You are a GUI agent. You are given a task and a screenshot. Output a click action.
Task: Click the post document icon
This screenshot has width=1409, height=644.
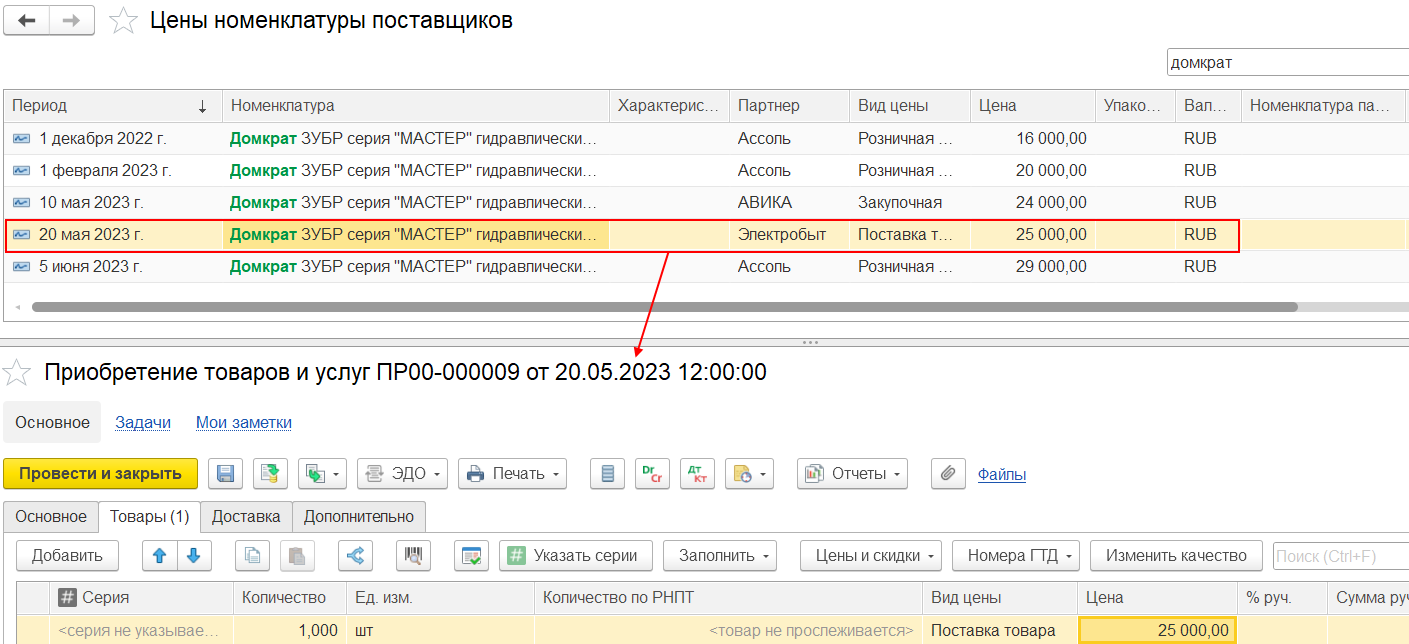coord(268,474)
